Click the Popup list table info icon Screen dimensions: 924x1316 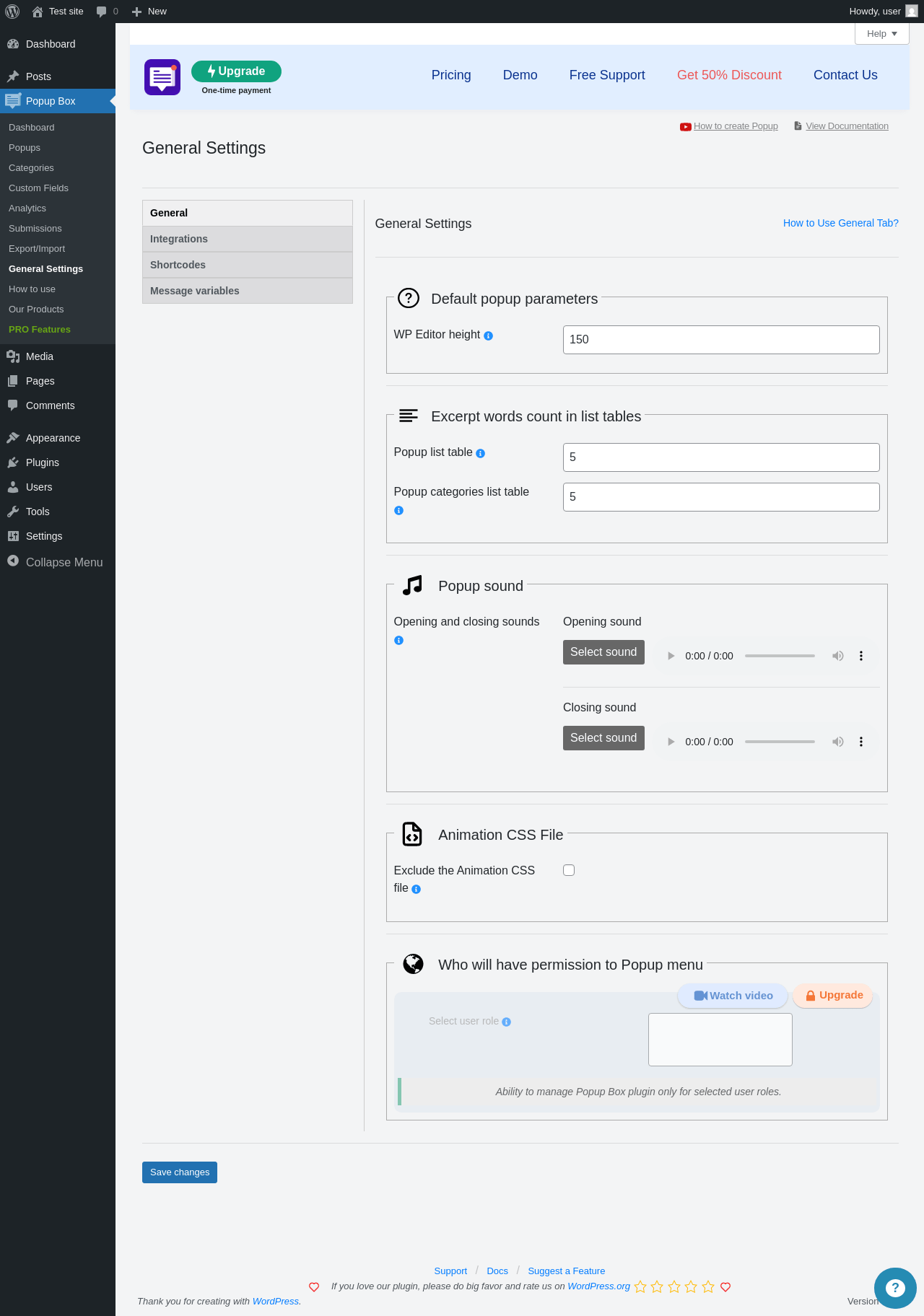(x=481, y=453)
